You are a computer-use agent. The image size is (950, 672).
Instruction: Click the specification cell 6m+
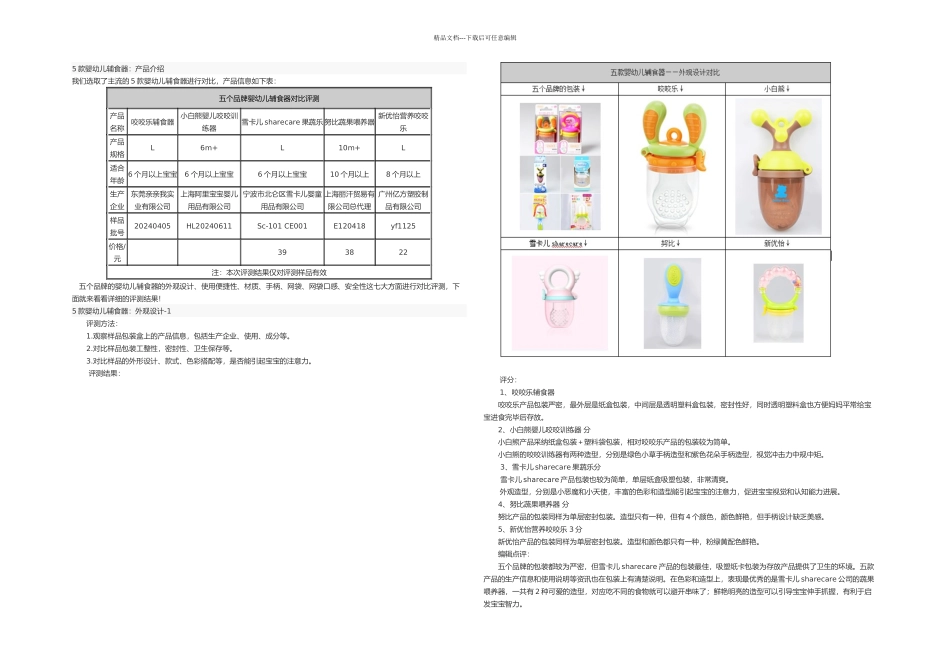209,148
